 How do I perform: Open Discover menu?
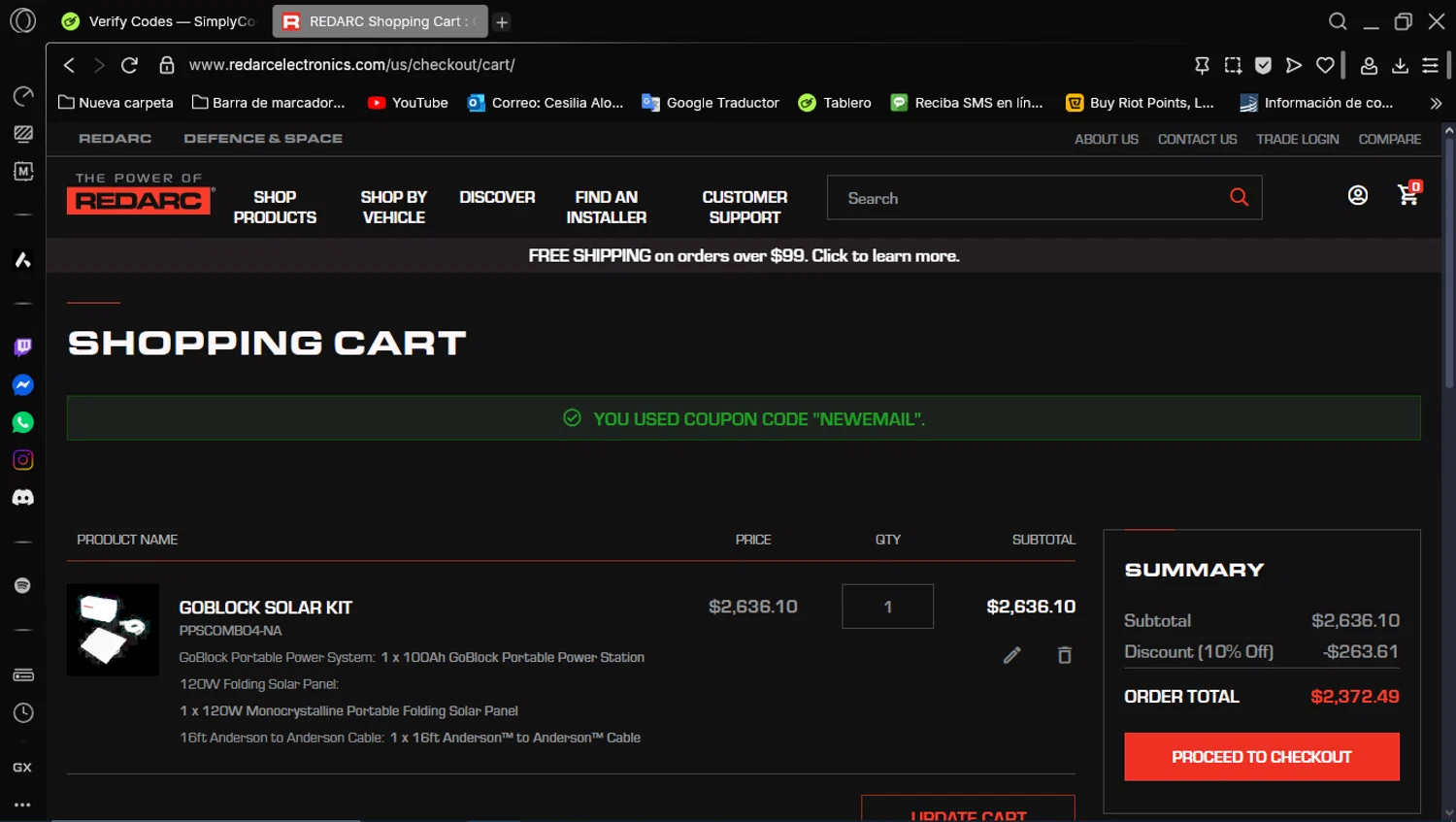tap(497, 197)
